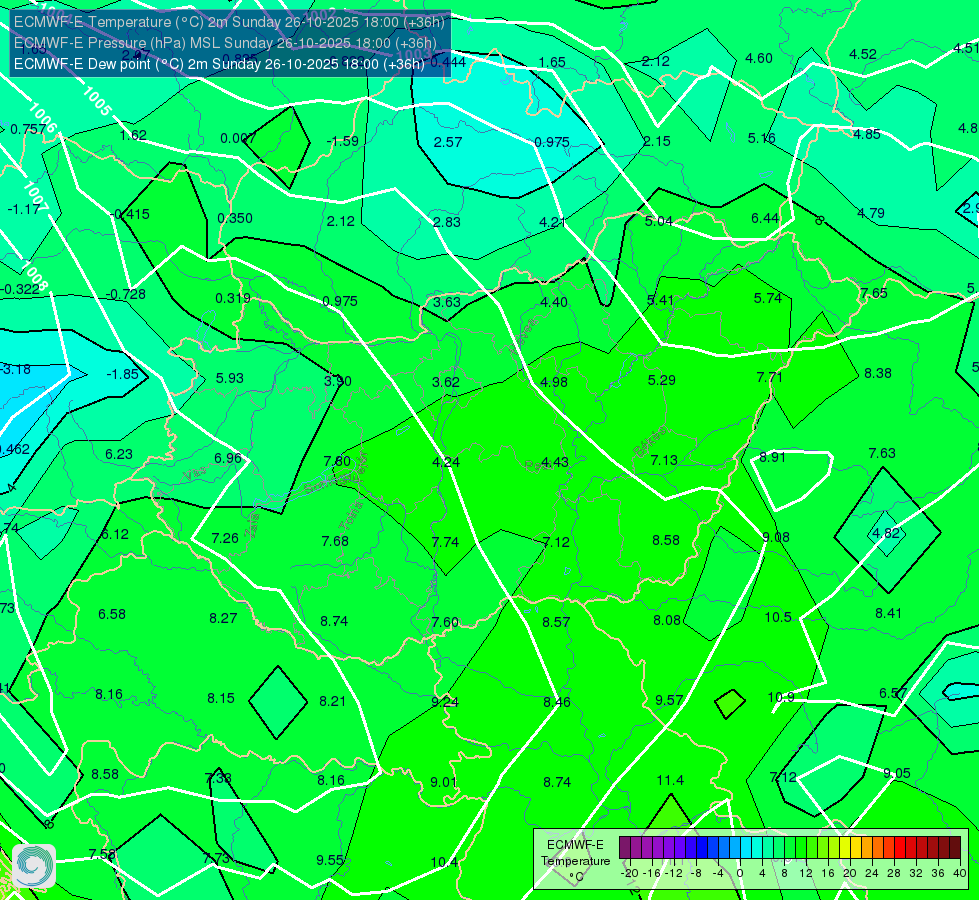Screen dimensions: 979x900
Task: Click the isobar label 1008
Action: click(34, 275)
